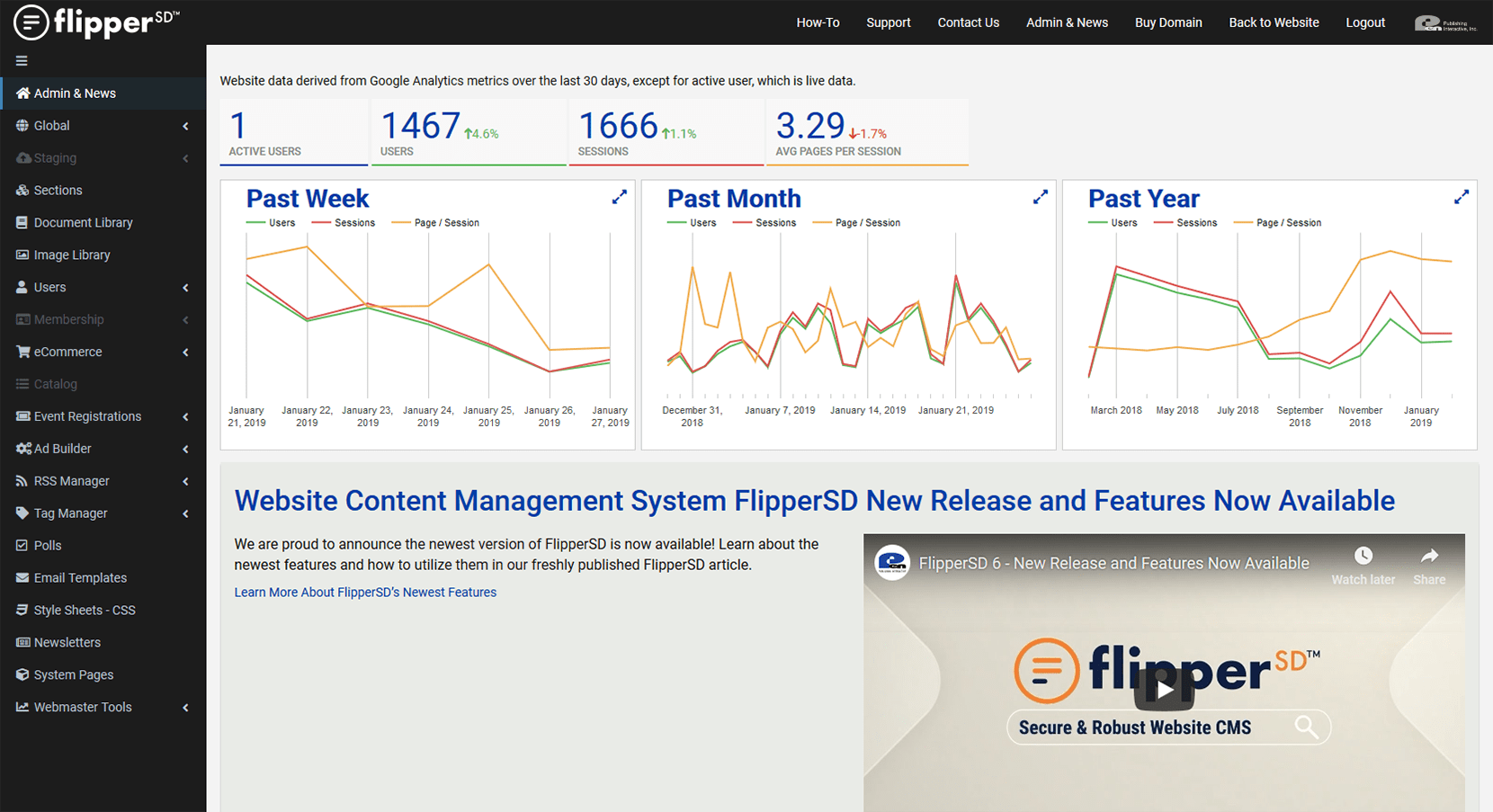The width and height of the screenshot is (1493, 812).
Task: Click the Tag Manager tag icon
Action: tap(22, 513)
